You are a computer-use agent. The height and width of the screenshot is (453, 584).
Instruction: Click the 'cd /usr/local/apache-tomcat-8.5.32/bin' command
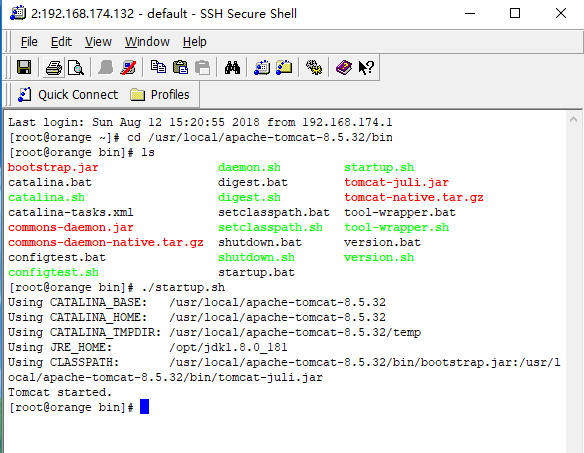click(x=260, y=137)
